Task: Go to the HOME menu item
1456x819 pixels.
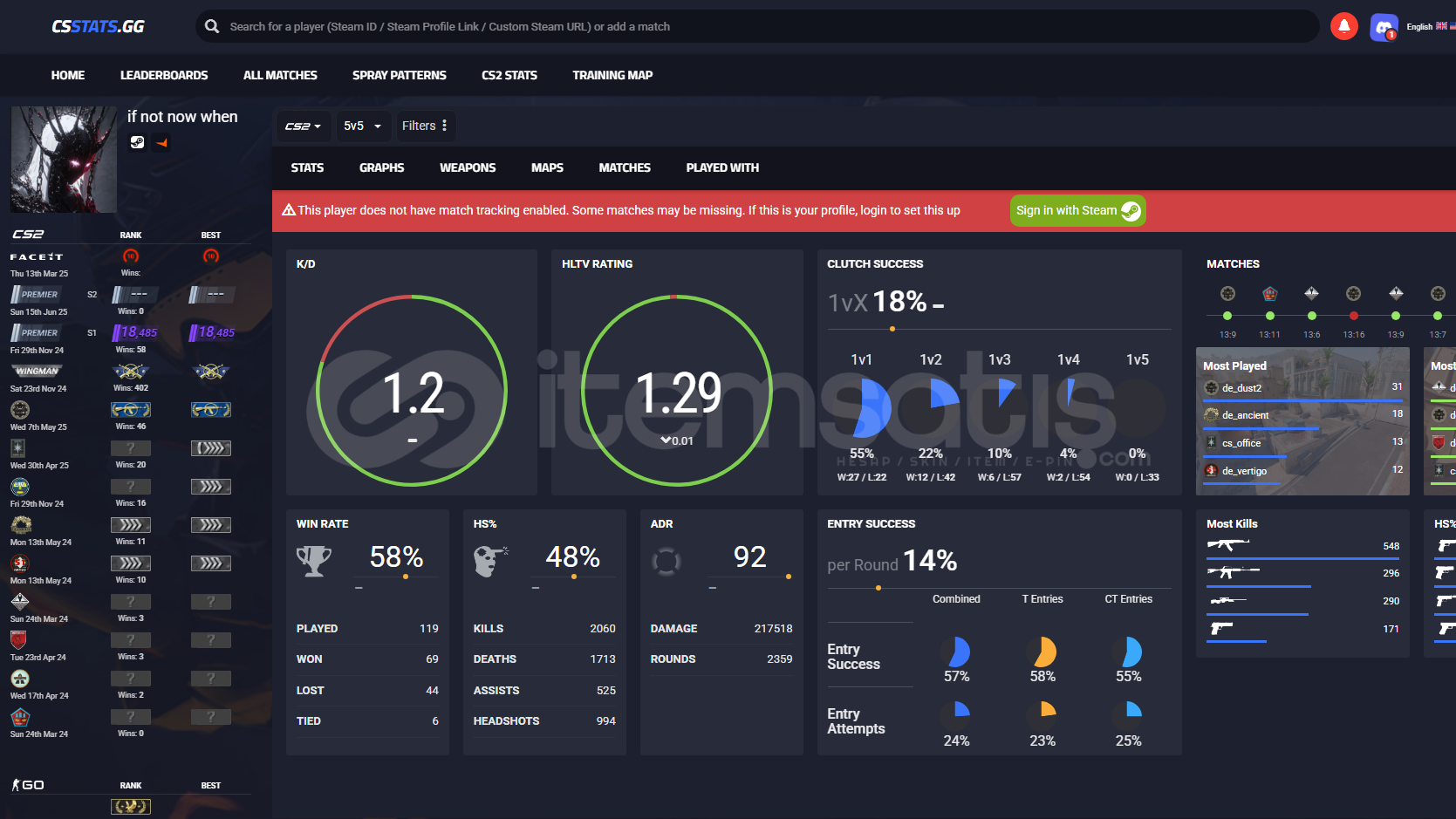Action: 68,75
